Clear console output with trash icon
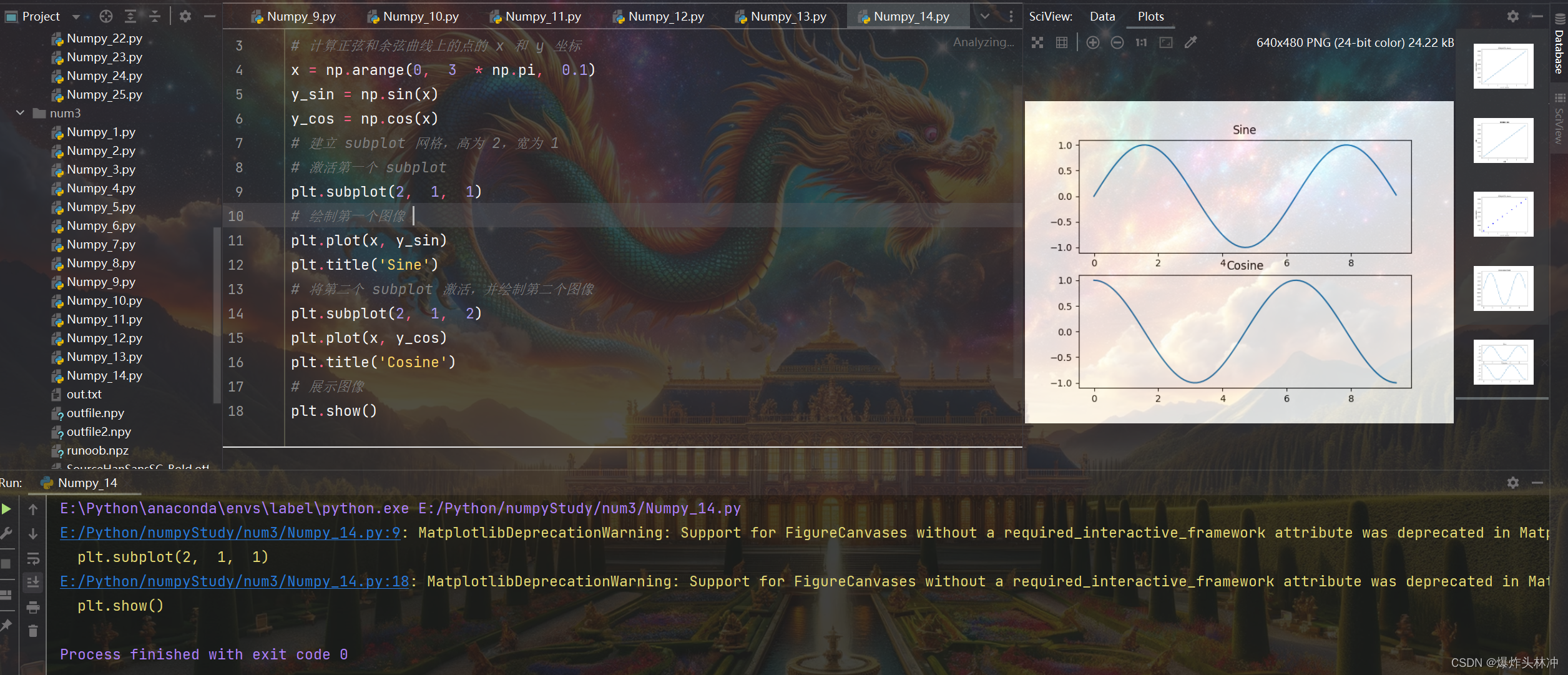 (x=33, y=631)
